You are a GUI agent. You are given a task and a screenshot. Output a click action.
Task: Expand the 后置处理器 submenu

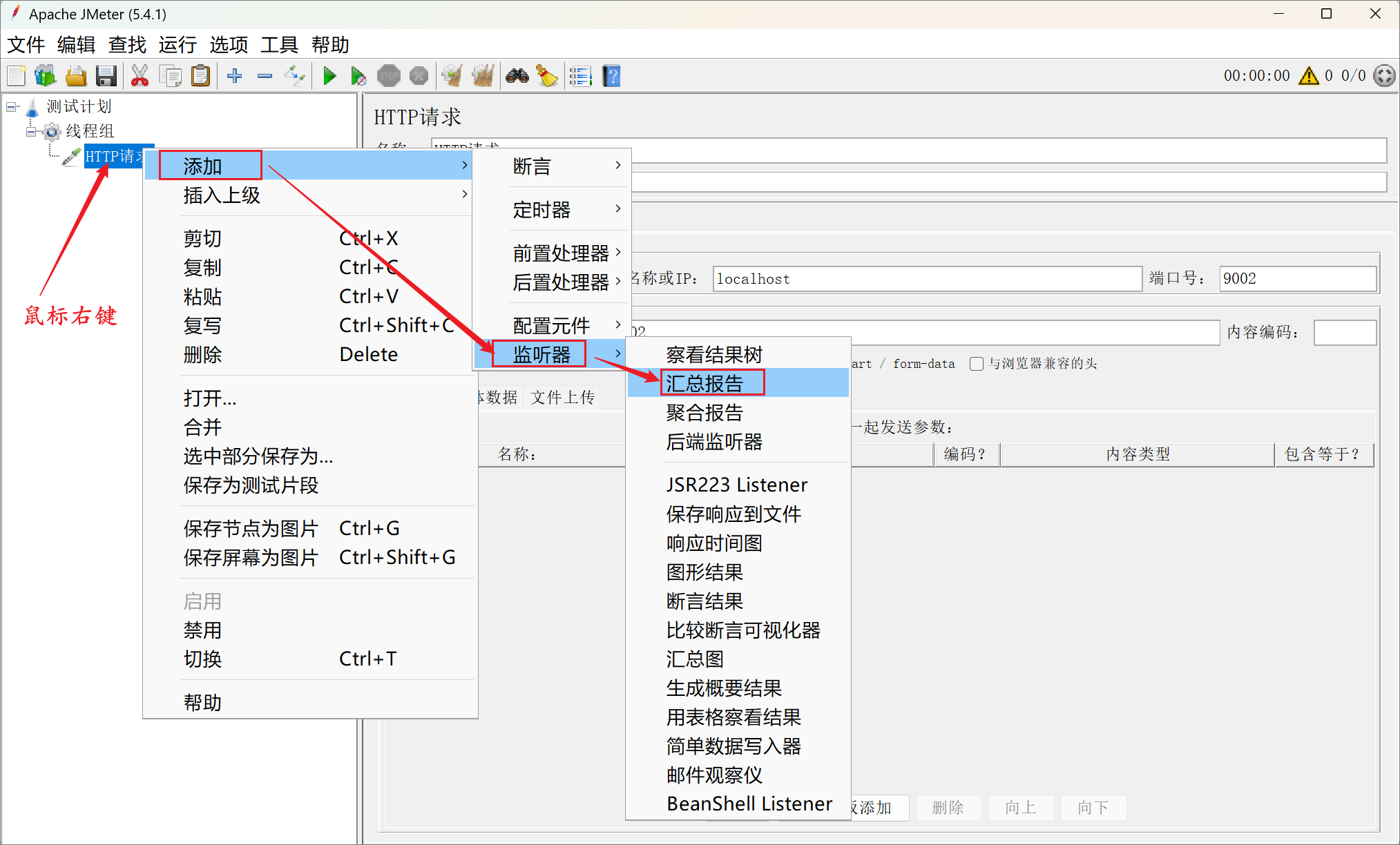(551, 282)
